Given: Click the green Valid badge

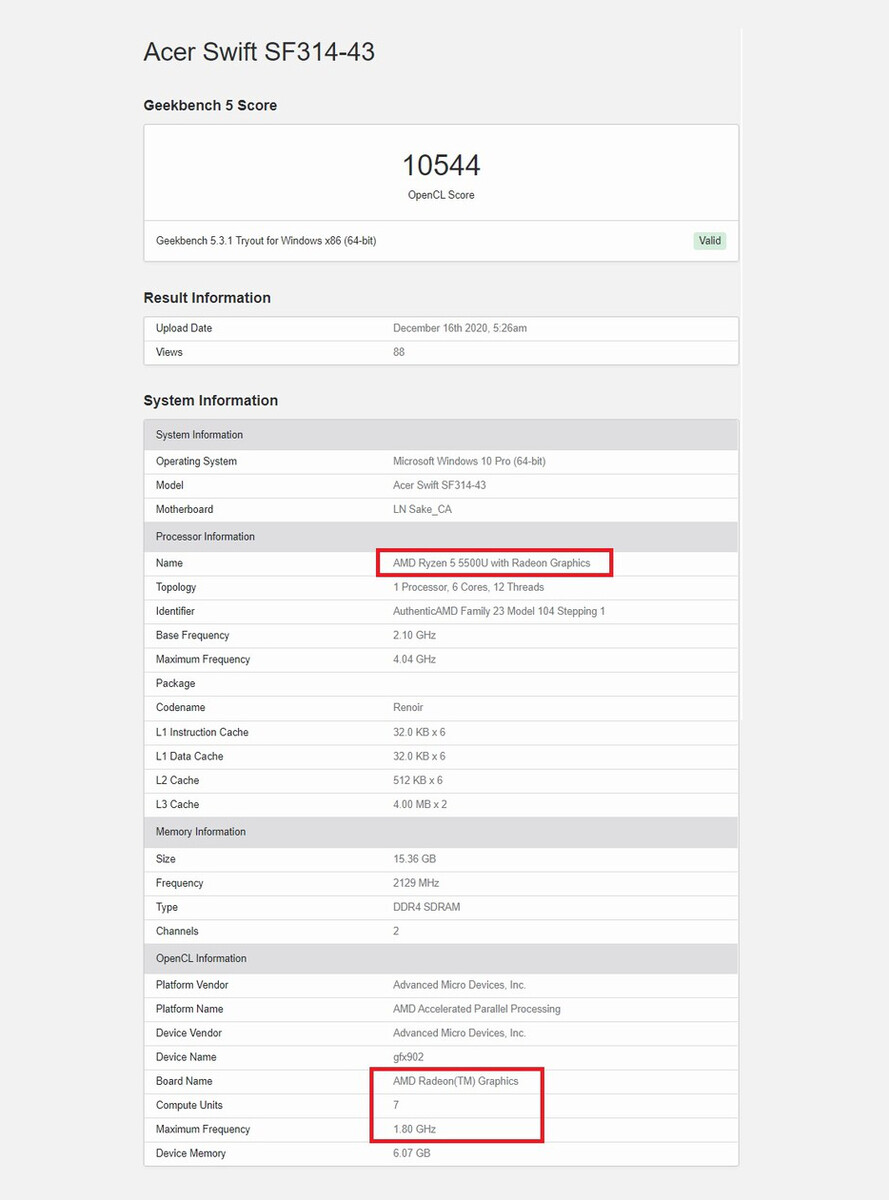Looking at the screenshot, I should point(710,241).
